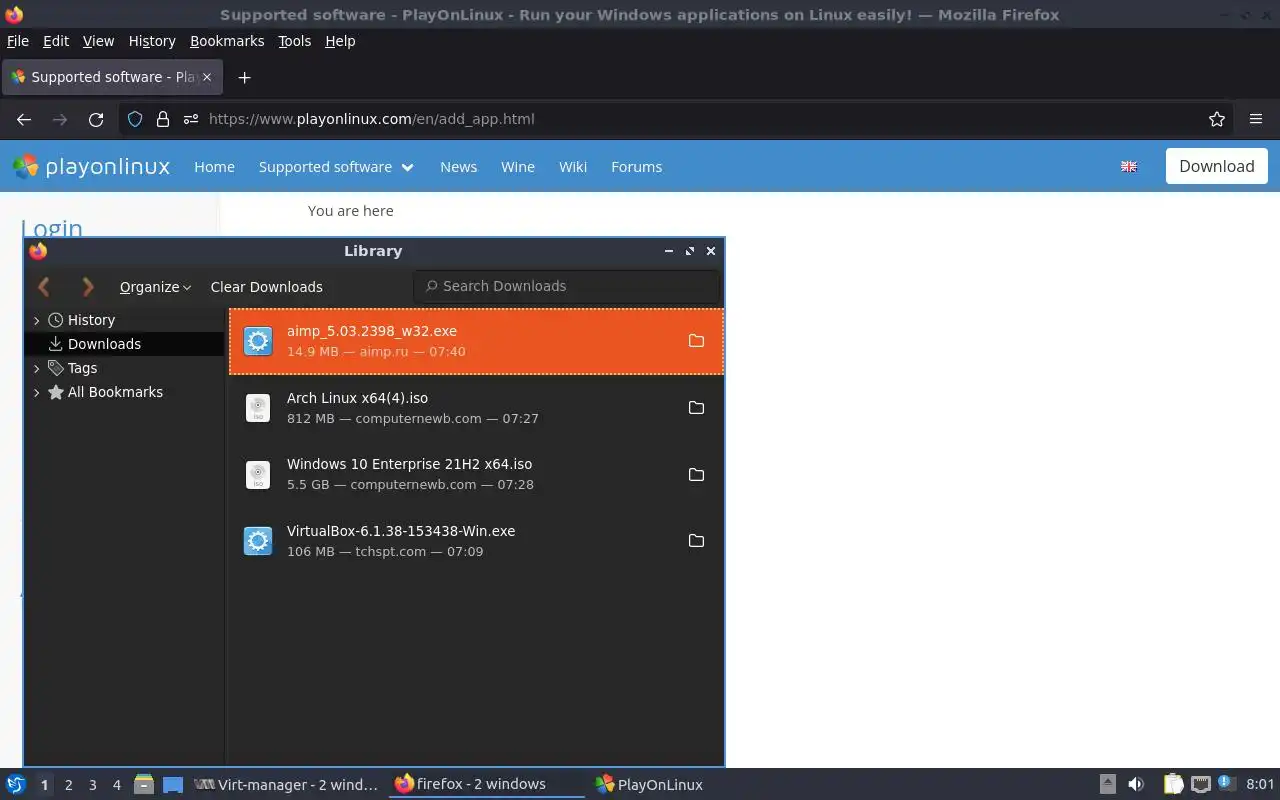
Task: Click the browser address bar URL
Action: pyautogui.click(x=372, y=119)
